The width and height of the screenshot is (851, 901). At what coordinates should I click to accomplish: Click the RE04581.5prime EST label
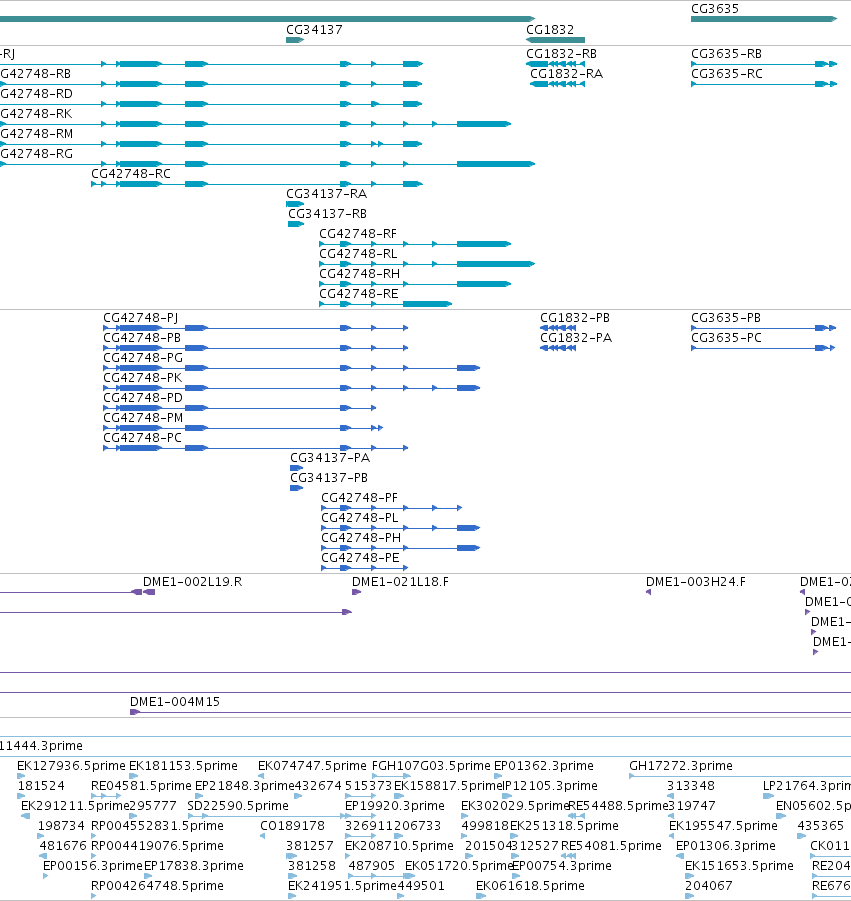(x=141, y=786)
